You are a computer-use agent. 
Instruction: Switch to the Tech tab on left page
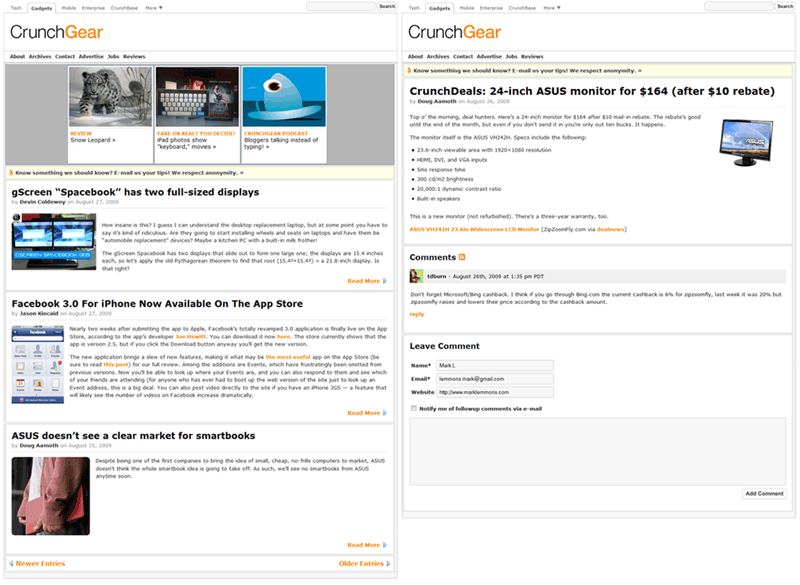(16, 8)
